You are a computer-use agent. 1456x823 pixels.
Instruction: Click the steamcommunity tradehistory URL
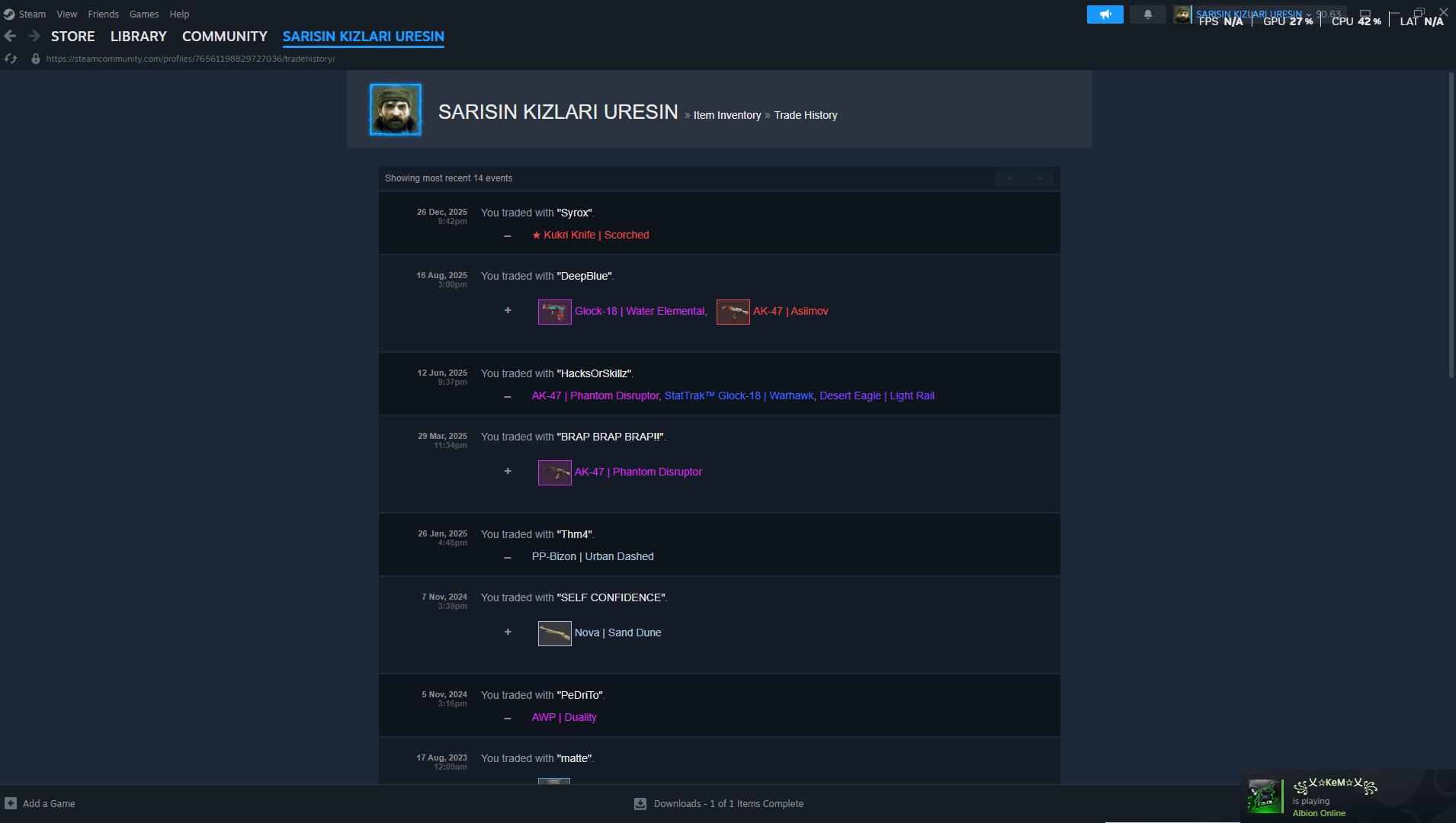coord(191,59)
